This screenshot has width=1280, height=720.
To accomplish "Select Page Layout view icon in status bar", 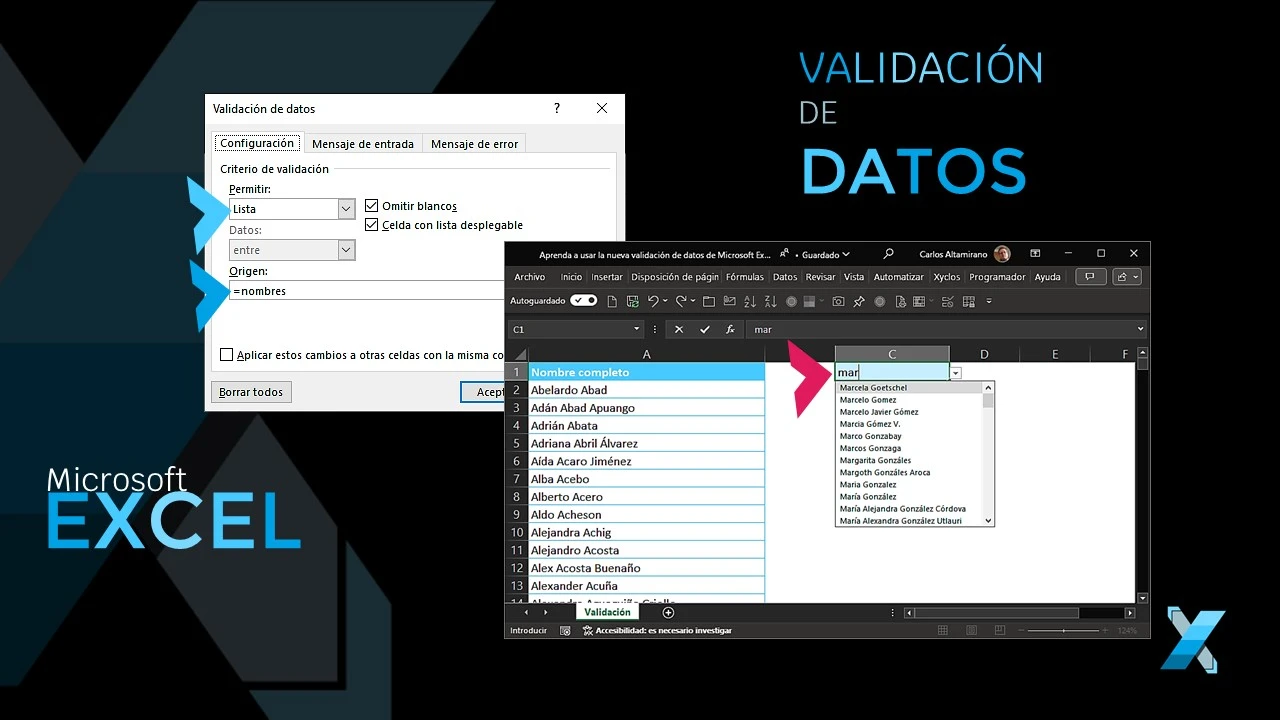I will pyautogui.click(x=969, y=631).
